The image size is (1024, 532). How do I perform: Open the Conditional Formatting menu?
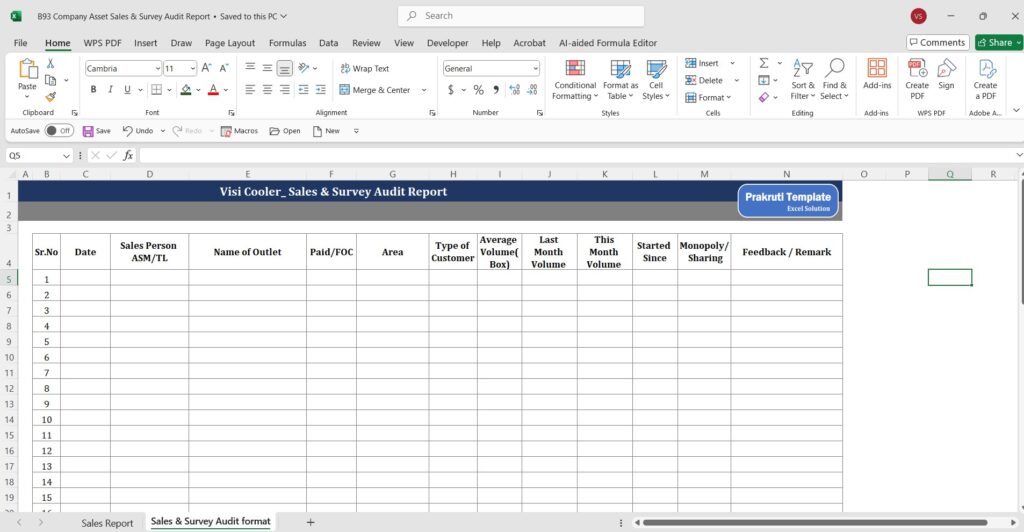574,79
